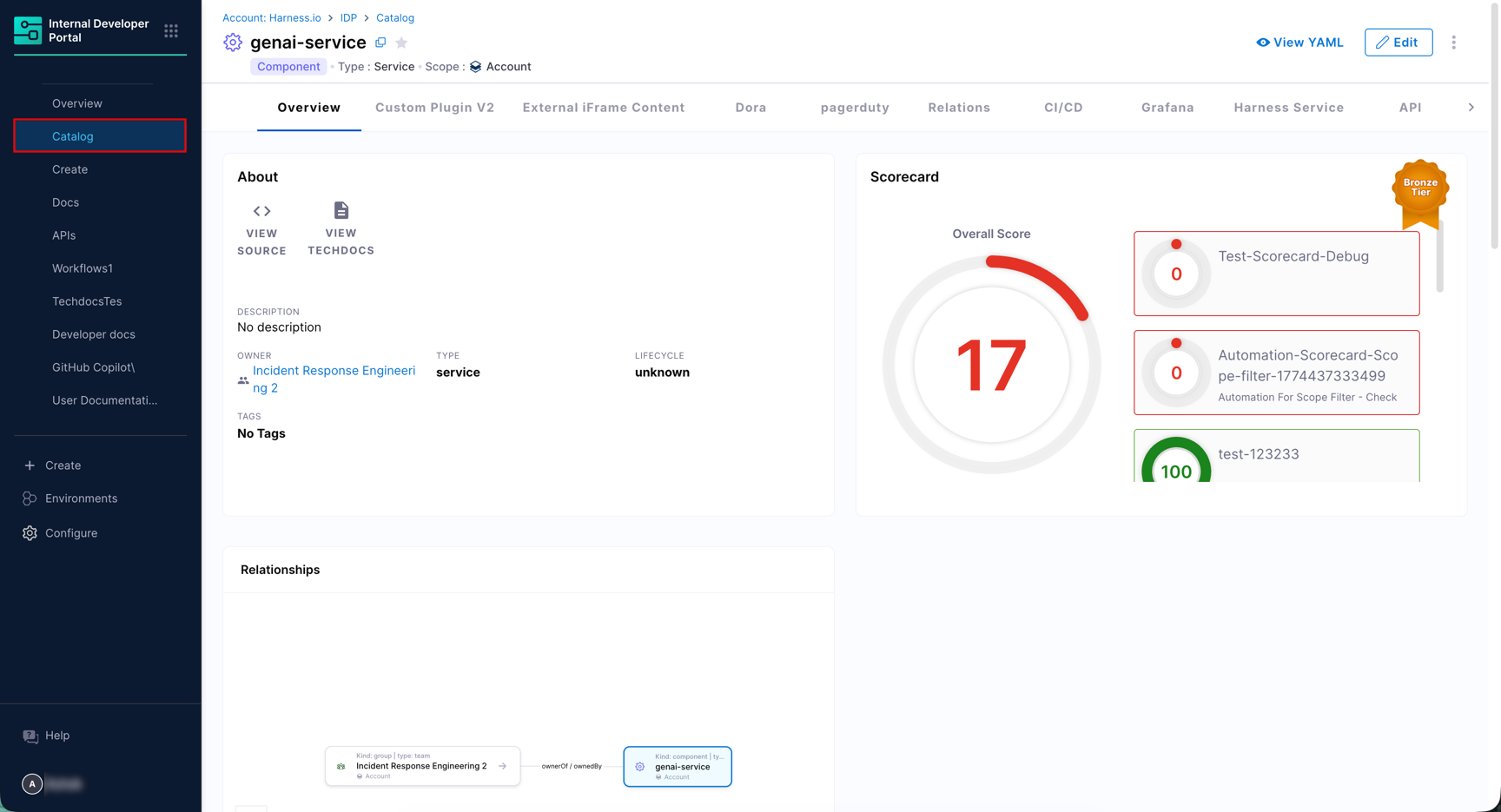Click arrow on Incident Response Engineering node
Image resolution: width=1501 pixels, height=812 pixels.
point(502,766)
